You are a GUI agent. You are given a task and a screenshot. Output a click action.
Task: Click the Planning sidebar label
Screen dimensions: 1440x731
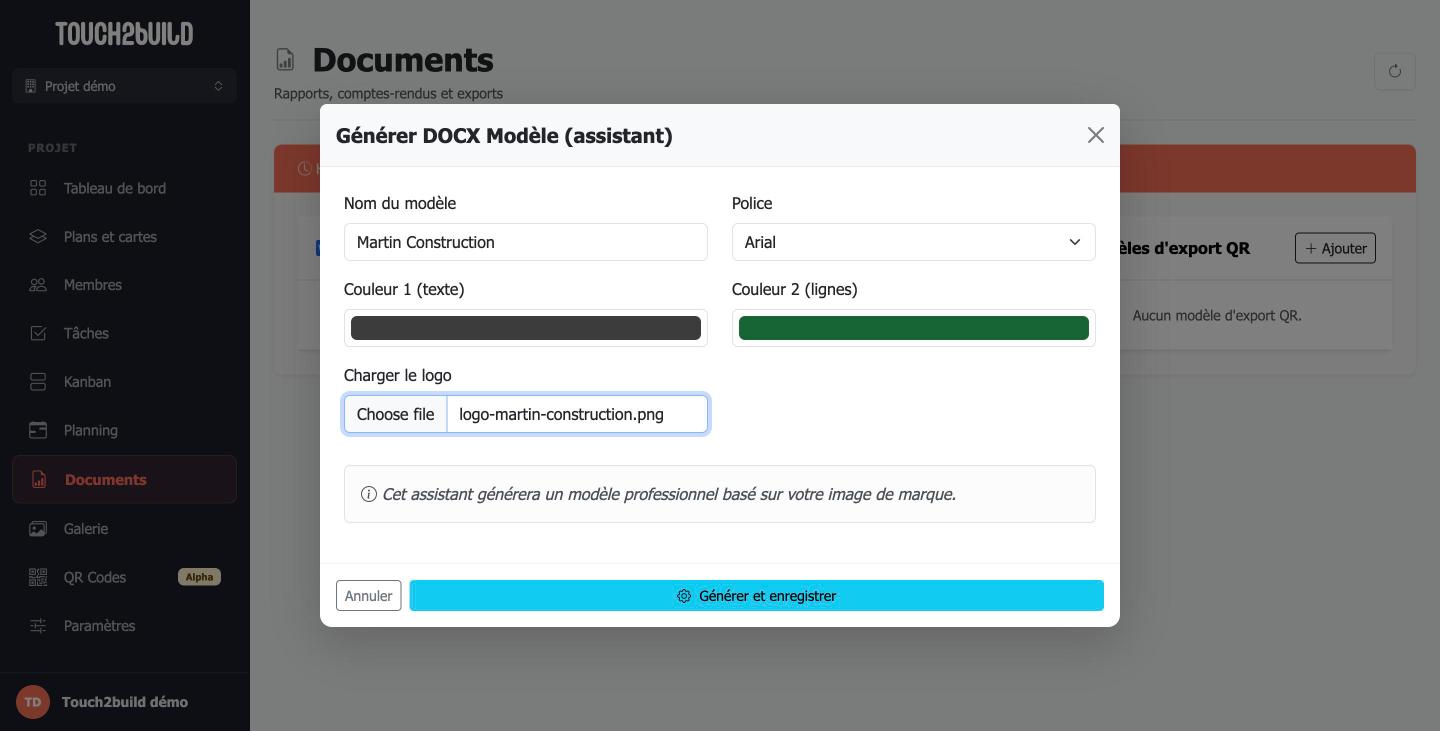click(x=91, y=430)
